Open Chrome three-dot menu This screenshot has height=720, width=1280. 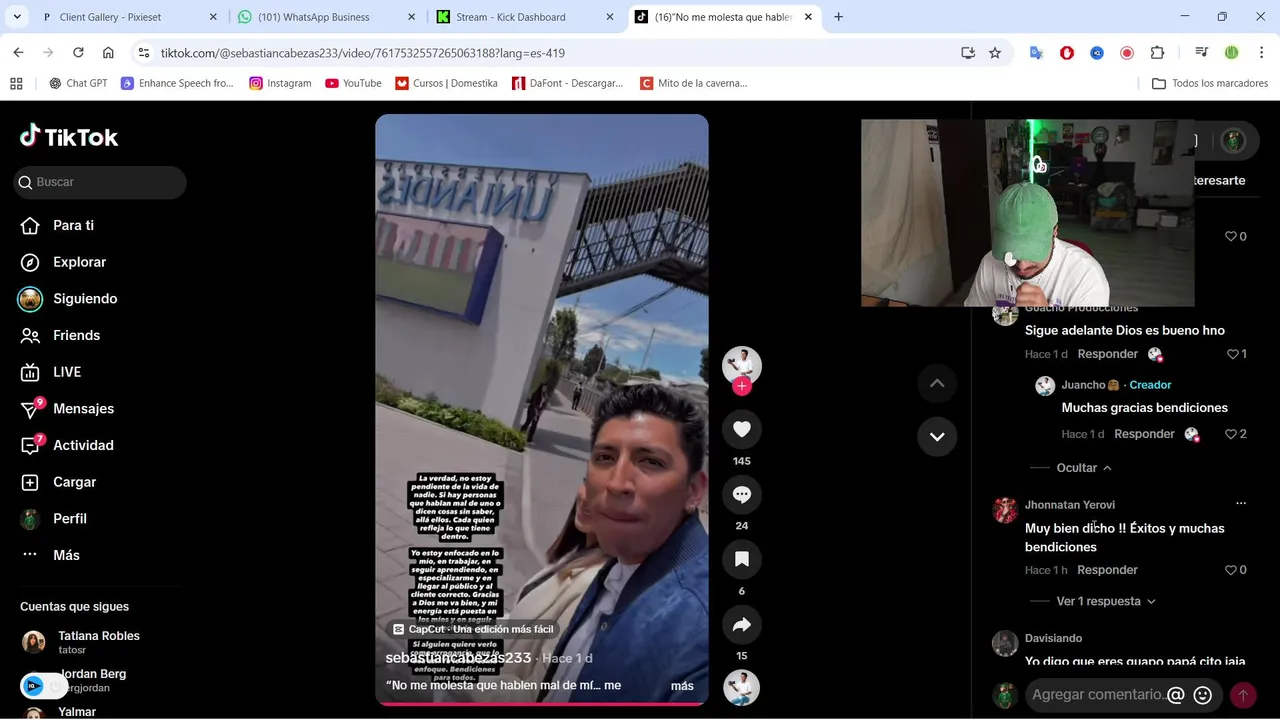pyautogui.click(x=1261, y=53)
